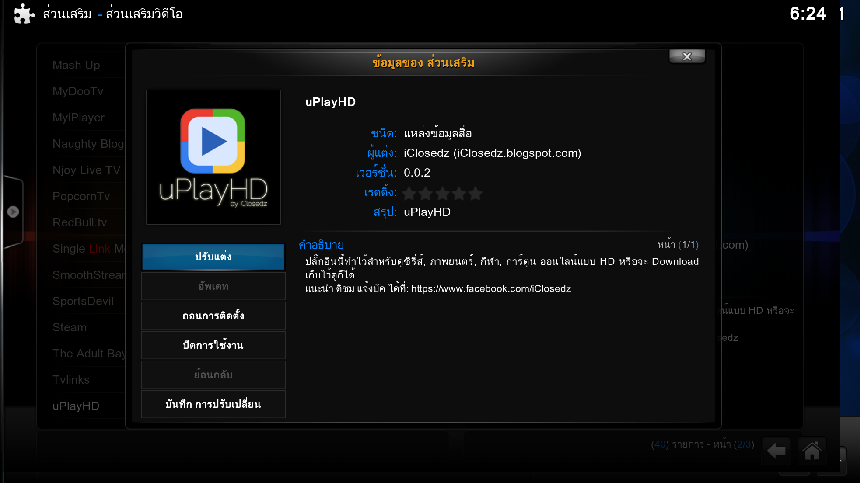The height and width of the screenshot is (491, 861).
Task: Click the uPlayHD add-on logo thumbnail
Action: [214, 158]
